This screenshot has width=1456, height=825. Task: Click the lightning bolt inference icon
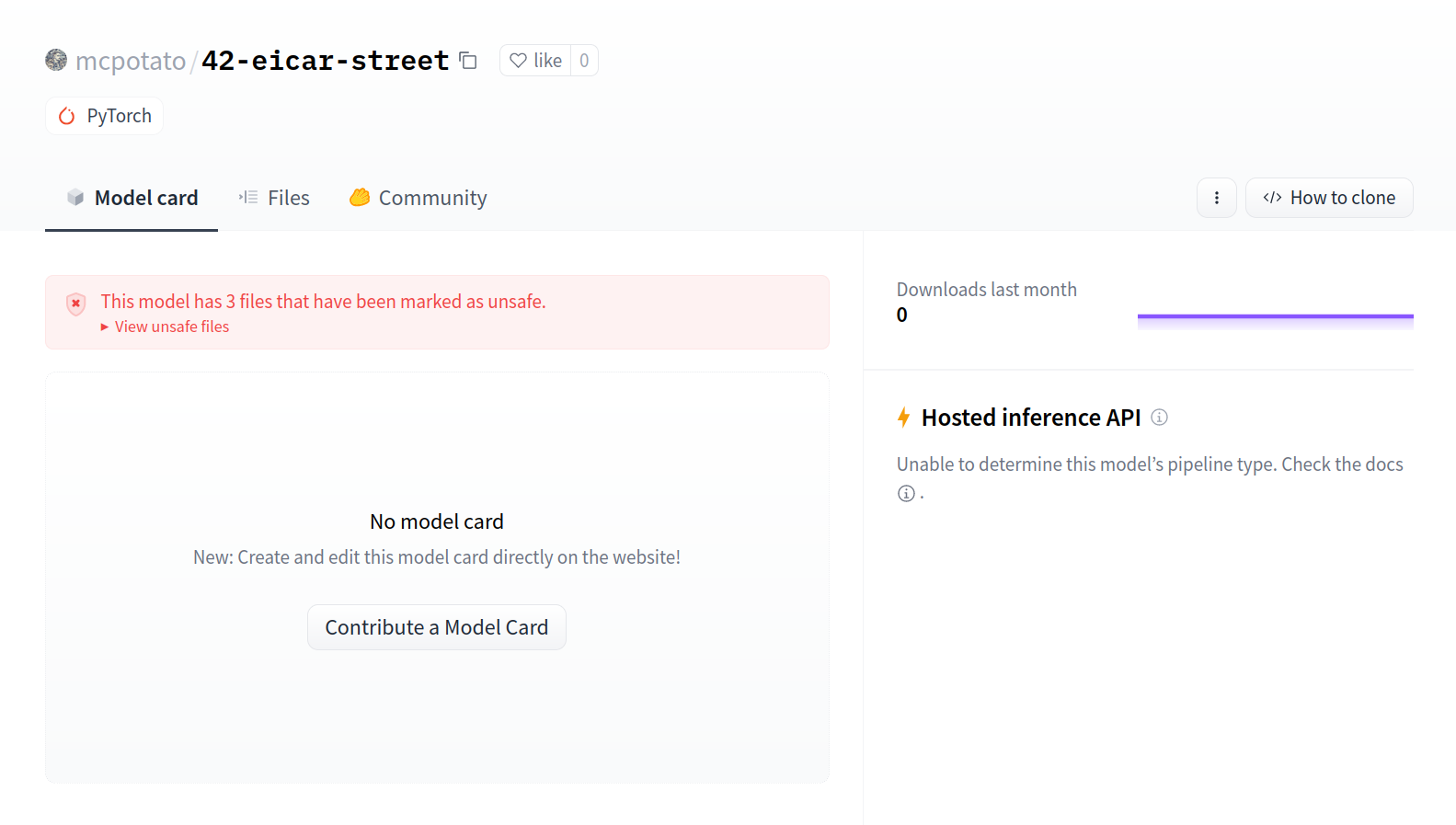(x=904, y=418)
